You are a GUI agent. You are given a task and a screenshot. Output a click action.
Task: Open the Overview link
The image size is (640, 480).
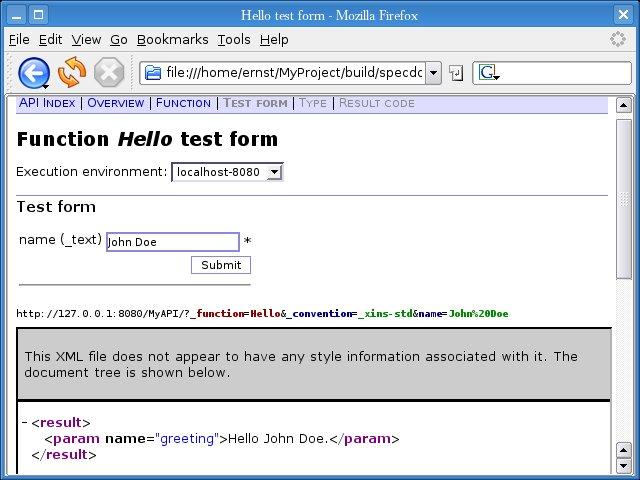click(116, 103)
